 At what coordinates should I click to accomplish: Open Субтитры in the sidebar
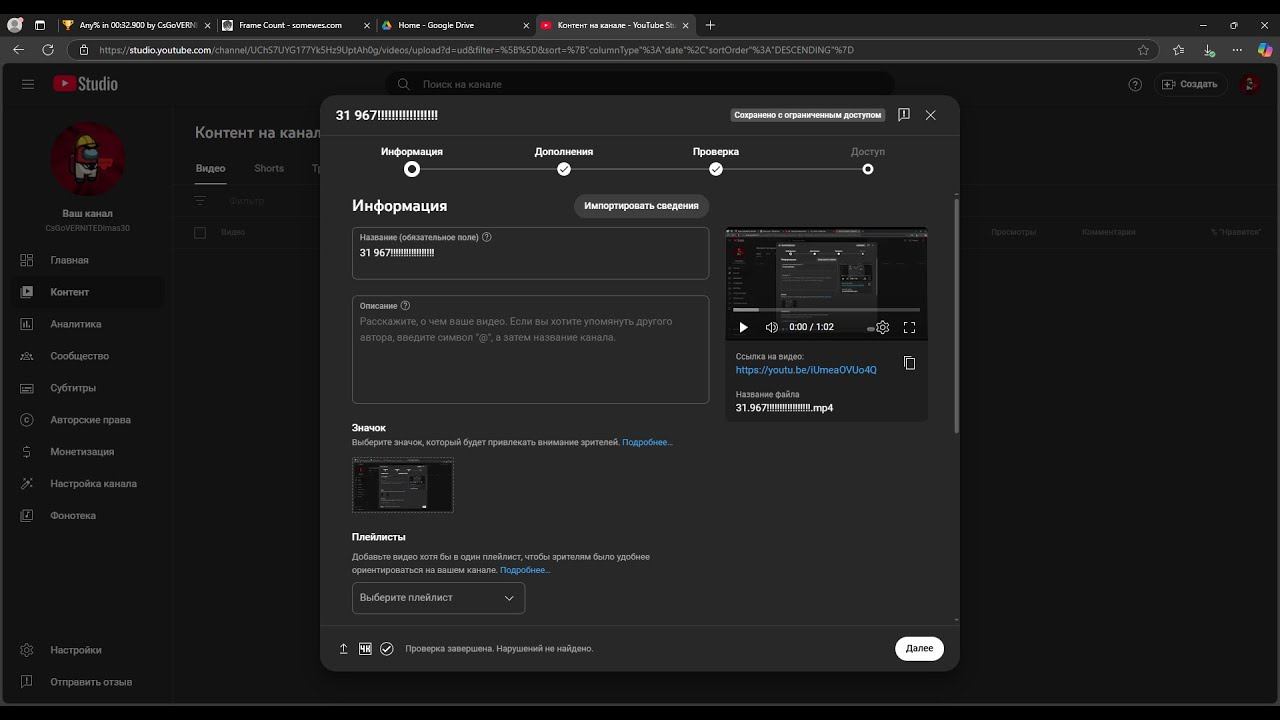(86, 388)
